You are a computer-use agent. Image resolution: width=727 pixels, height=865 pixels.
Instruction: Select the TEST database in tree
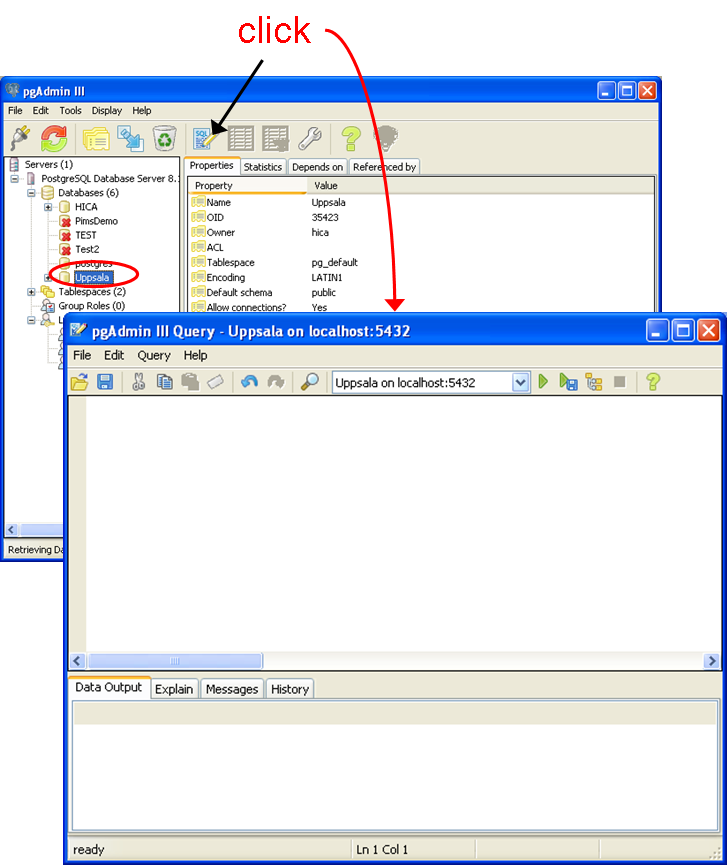(x=85, y=236)
